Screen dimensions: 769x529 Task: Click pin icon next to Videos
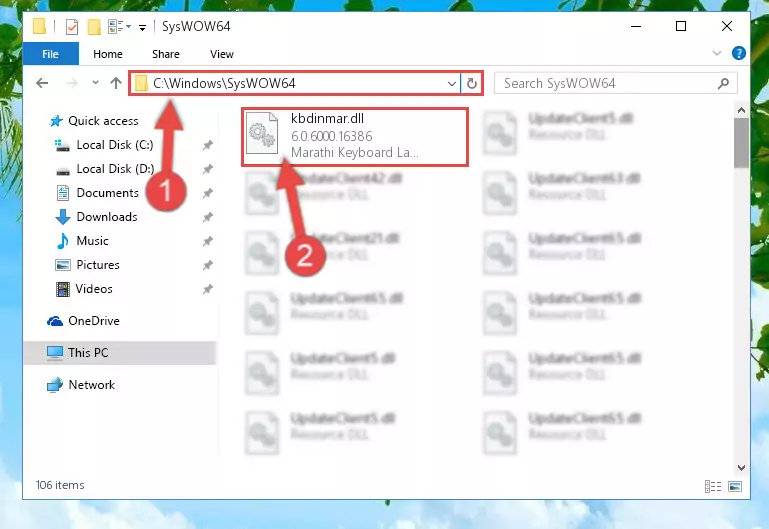pyautogui.click(x=208, y=289)
